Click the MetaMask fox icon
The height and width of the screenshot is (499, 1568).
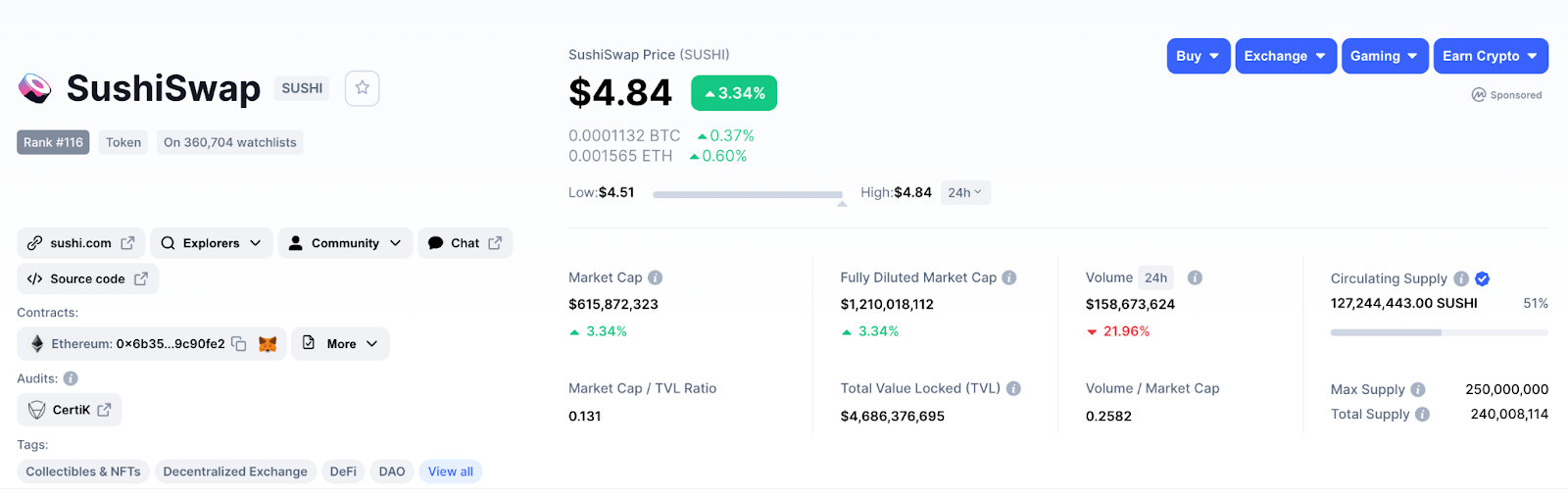[x=268, y=344]
